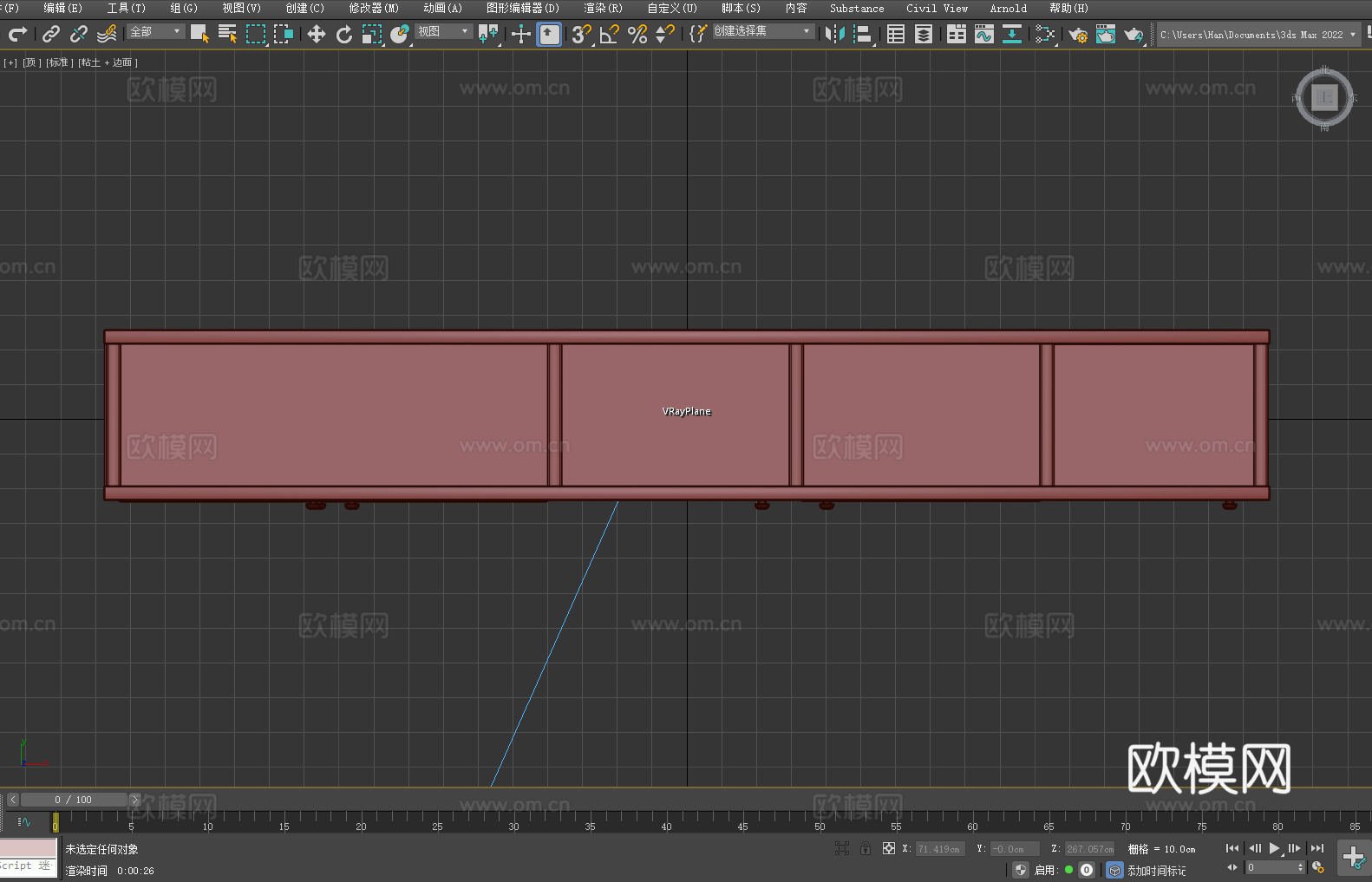The height and width of the screenshot is (882, 1372).
Task: Click the Bind to Space Warp icon
Action: click(x=107, y=34)
